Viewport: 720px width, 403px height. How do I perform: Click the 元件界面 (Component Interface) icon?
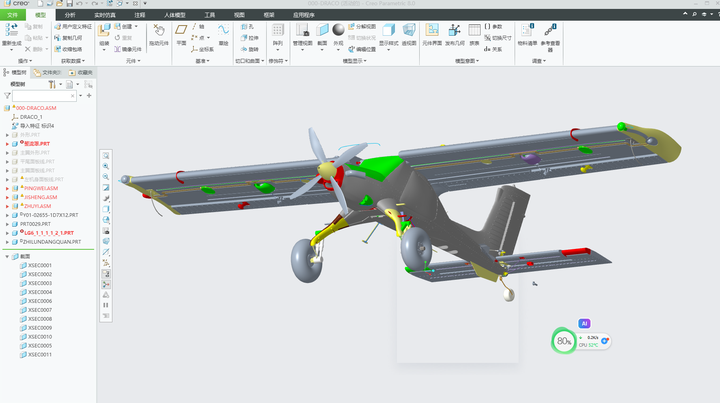pos(432,31)
